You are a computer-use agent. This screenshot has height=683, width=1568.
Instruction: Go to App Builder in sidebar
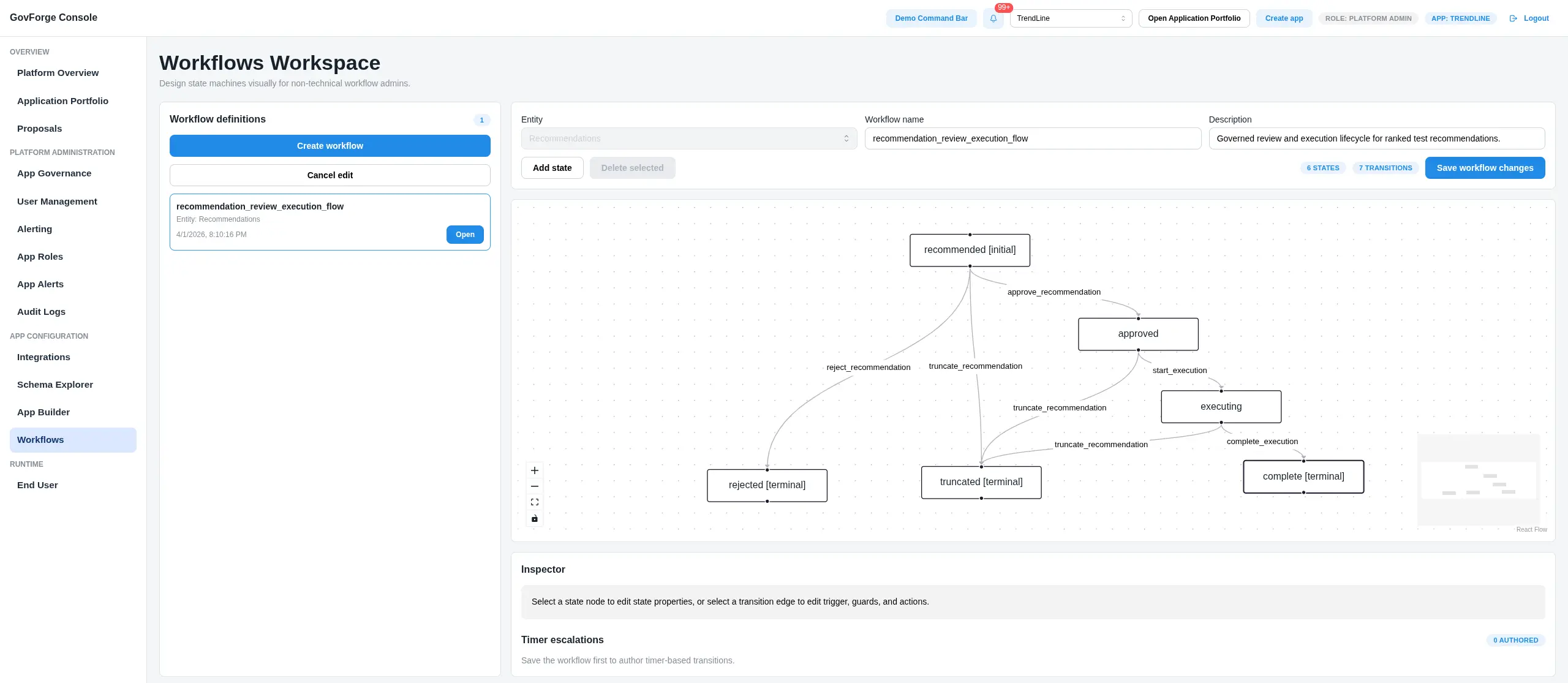click(x=73, y=412)
